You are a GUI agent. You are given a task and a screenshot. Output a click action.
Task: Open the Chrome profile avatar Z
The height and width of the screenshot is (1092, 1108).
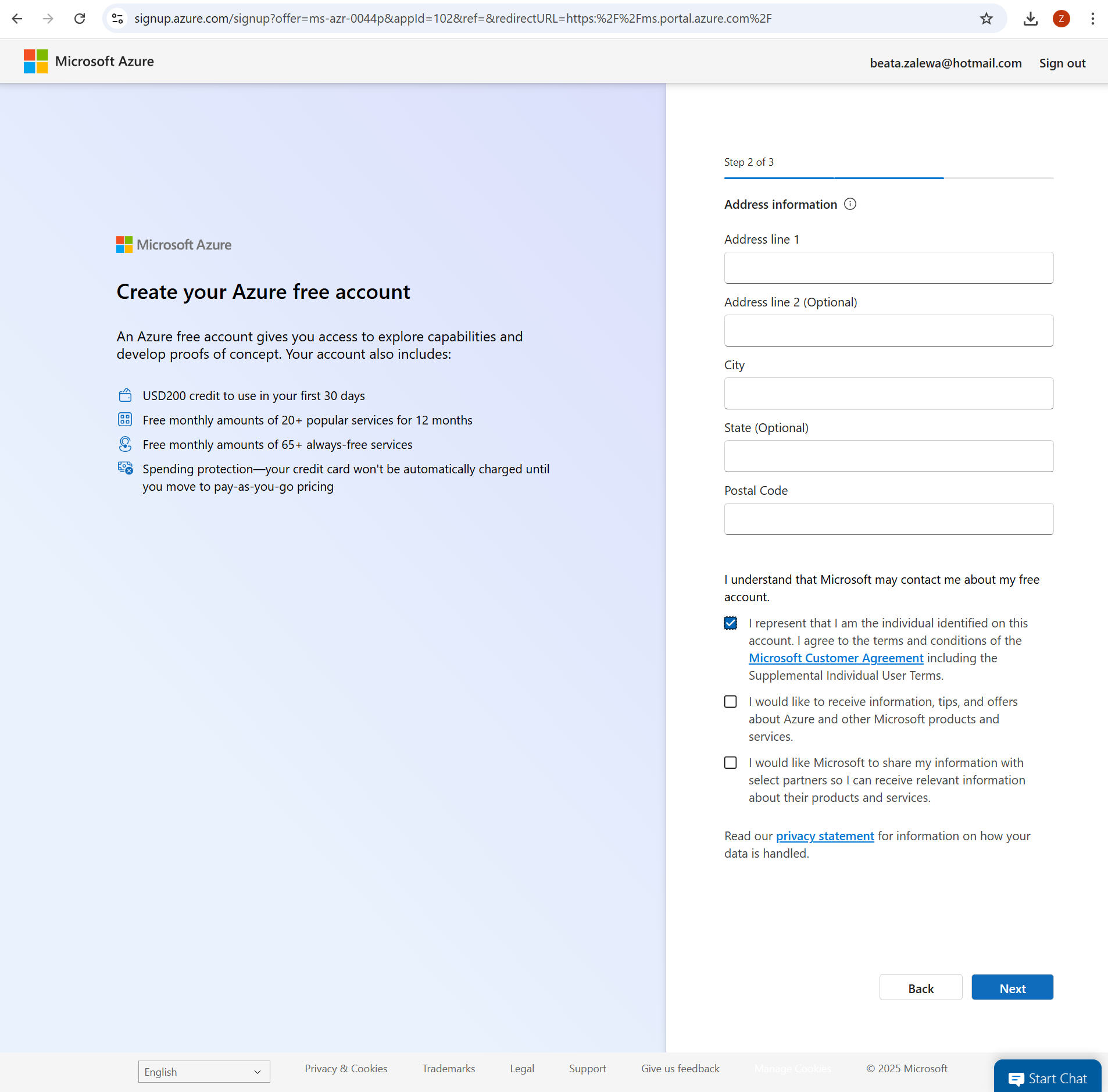tap(1061, 19)
